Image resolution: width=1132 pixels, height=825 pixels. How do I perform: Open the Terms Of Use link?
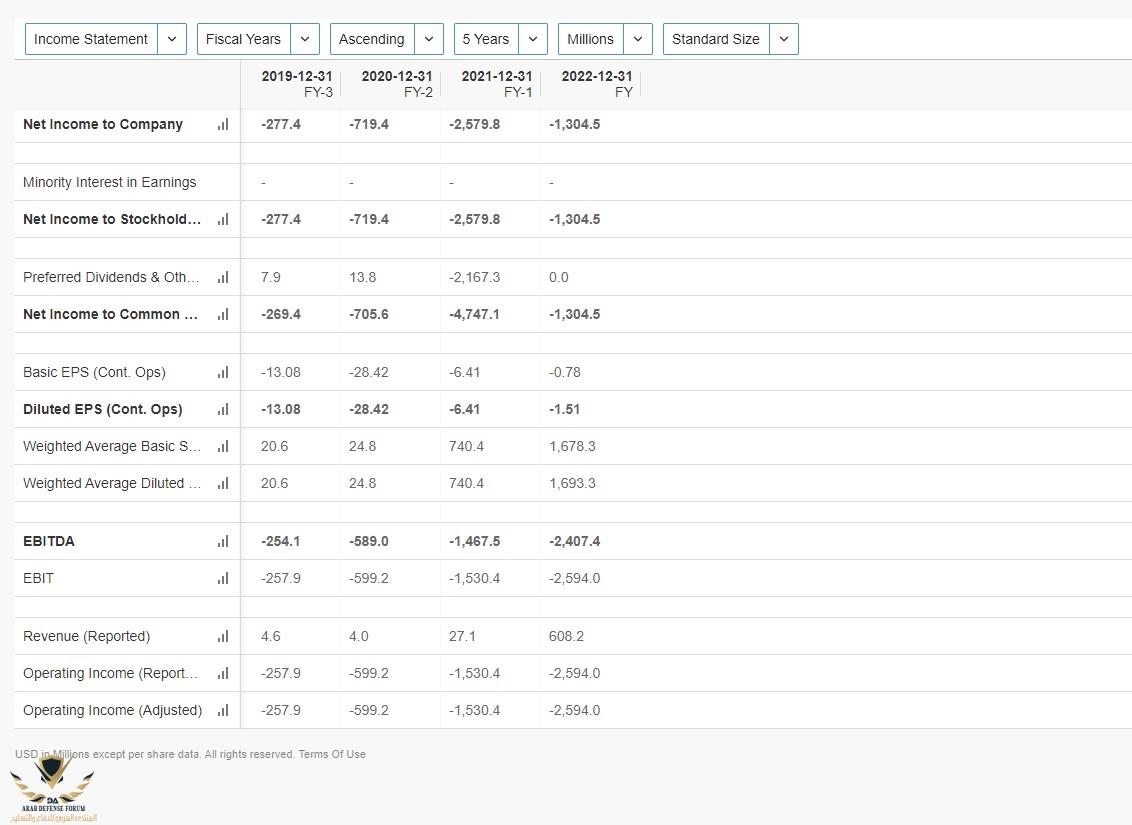334,754
